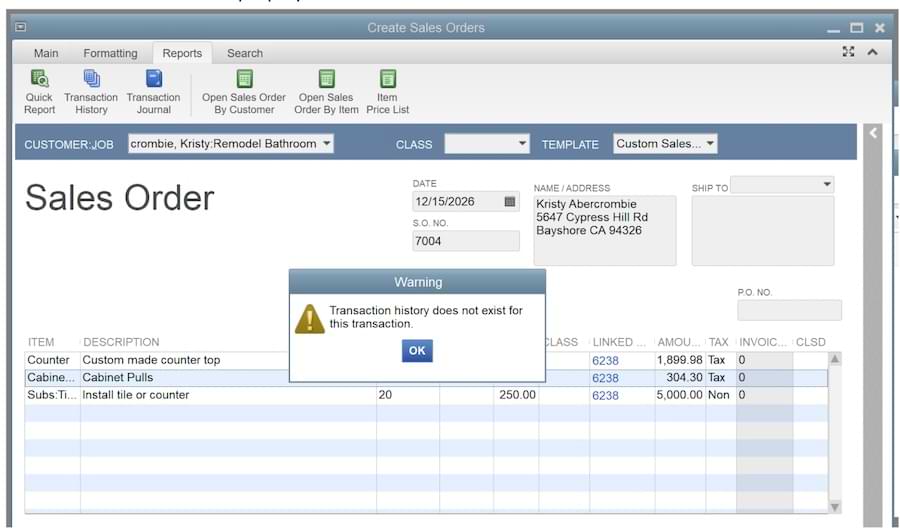
Task: Open Transaction History report
Action: [91, 92]
